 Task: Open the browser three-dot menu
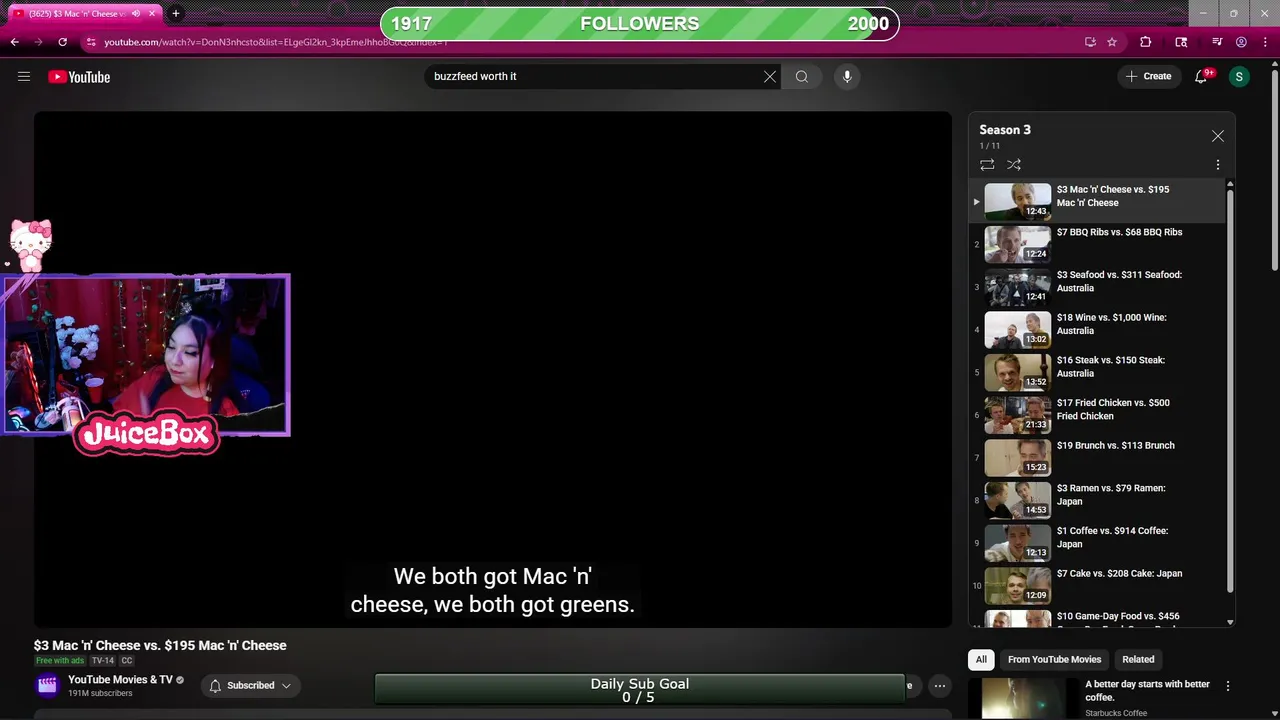pos(1264,42)
